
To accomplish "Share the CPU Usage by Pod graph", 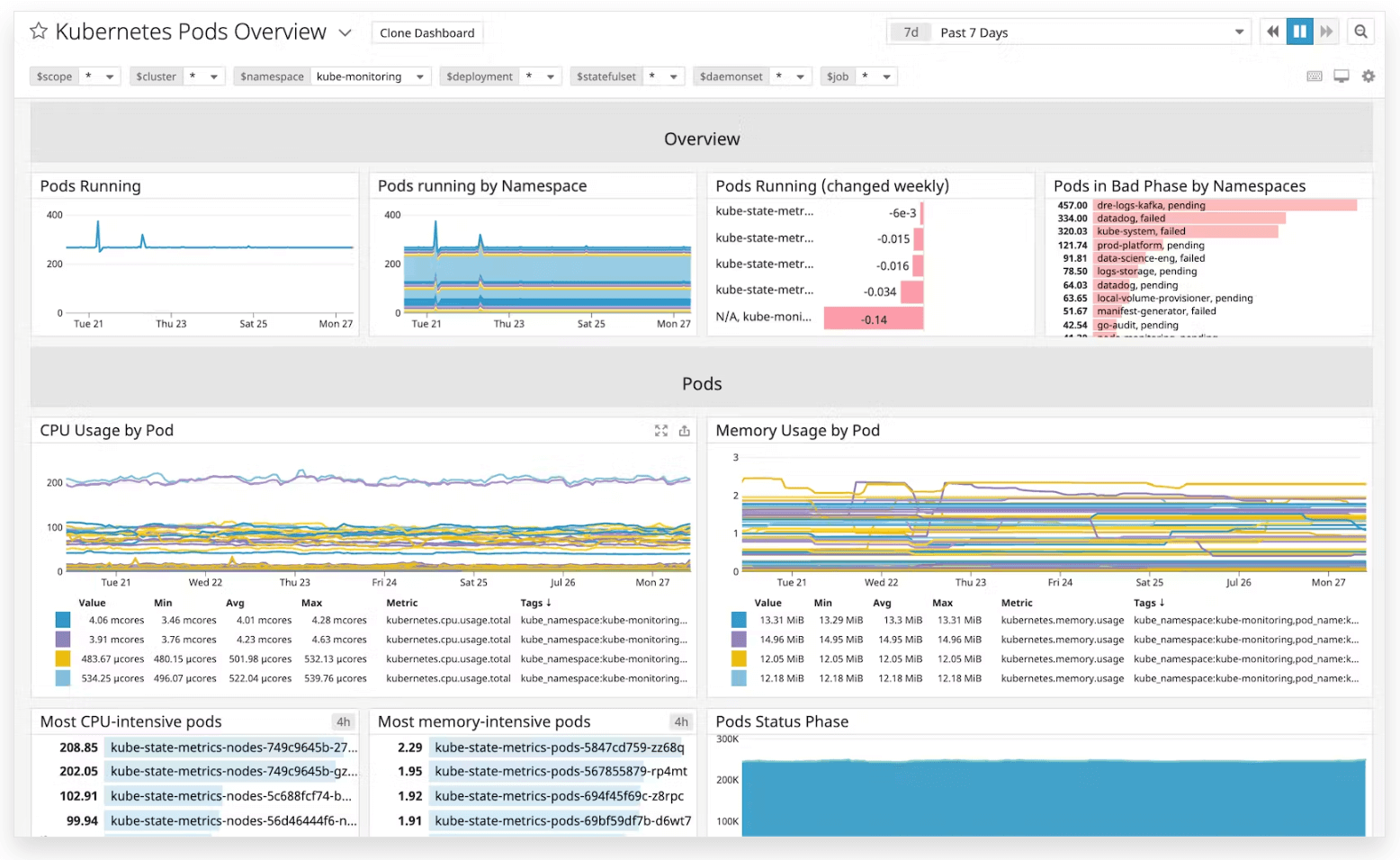I will [x=685, y=431].
